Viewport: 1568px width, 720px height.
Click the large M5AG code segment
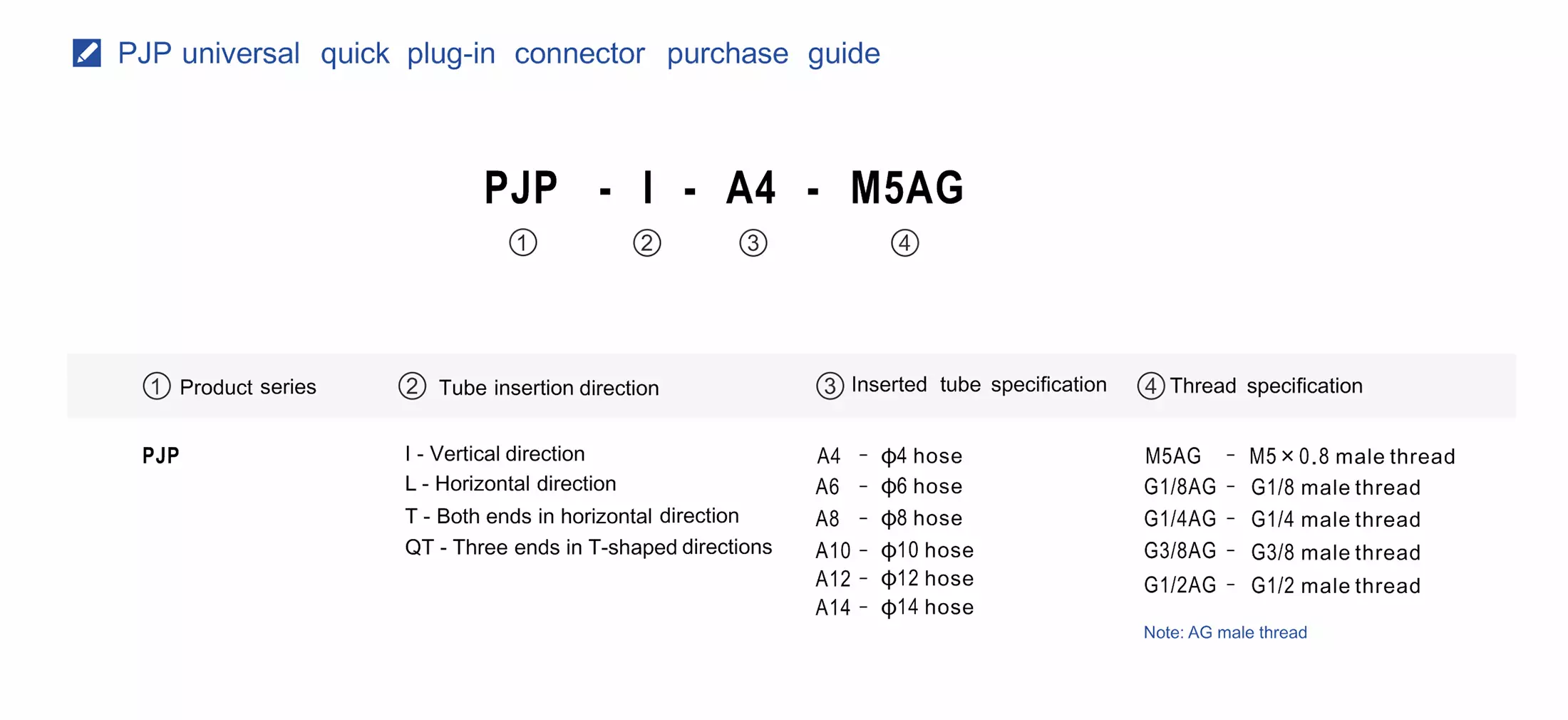907,188
